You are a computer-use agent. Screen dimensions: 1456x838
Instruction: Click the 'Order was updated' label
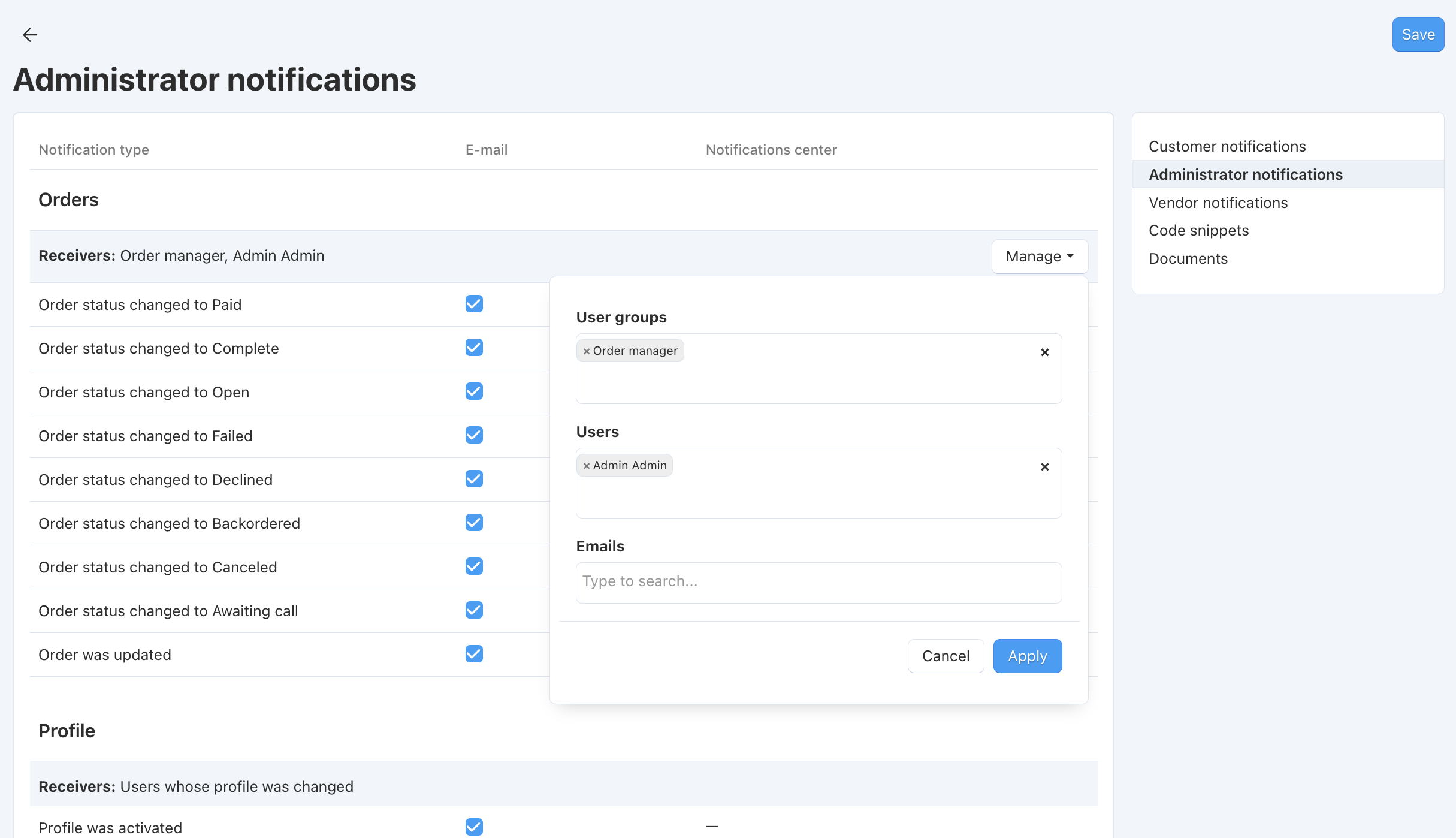[x=105, y=655]
